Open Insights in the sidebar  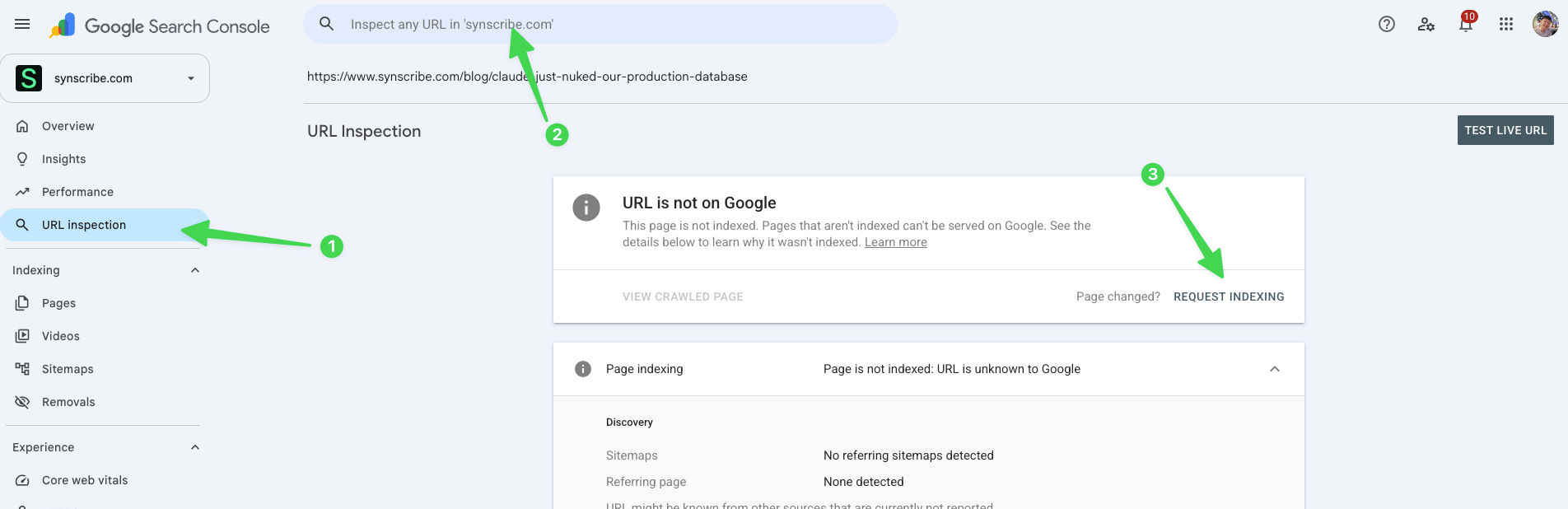tap(64, 159)
